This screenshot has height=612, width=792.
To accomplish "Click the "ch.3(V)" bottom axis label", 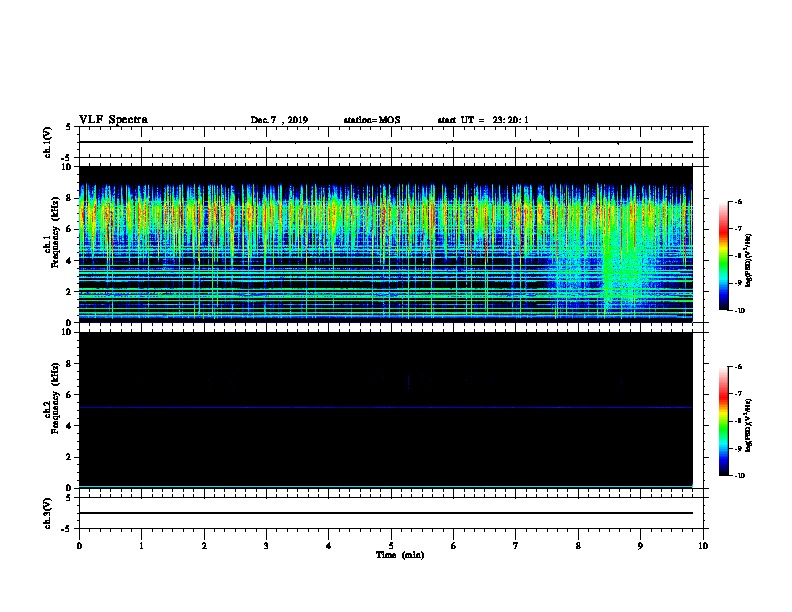I will click(x=48, y=513).
